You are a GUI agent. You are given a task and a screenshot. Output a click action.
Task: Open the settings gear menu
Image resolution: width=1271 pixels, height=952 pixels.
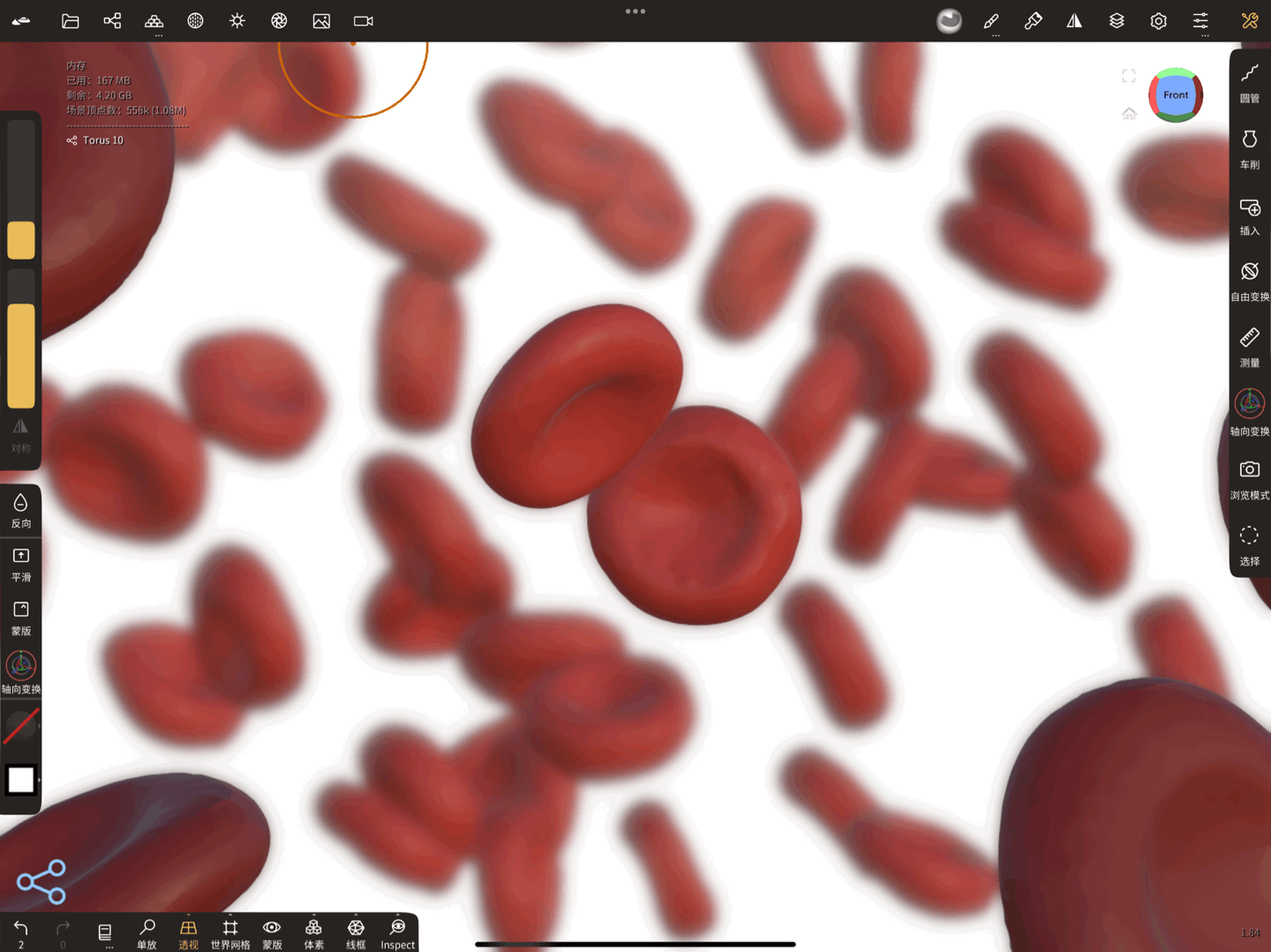(1158, 20)
